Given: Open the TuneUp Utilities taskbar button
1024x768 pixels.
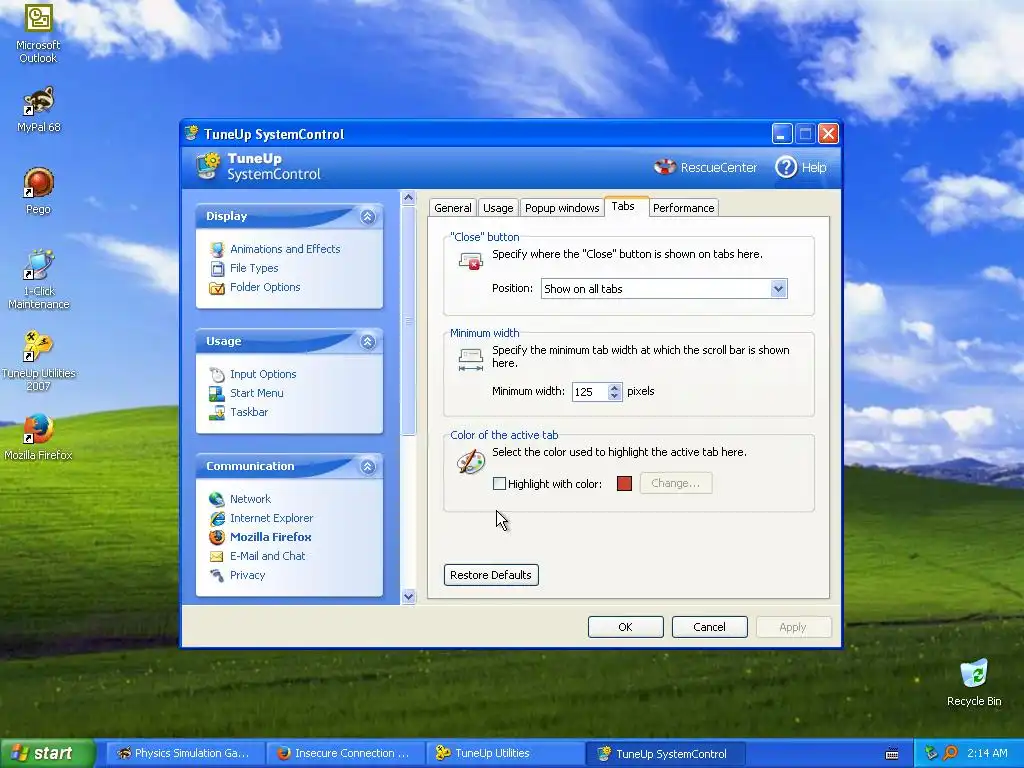Looking at the screenshot, I should 505,753.
